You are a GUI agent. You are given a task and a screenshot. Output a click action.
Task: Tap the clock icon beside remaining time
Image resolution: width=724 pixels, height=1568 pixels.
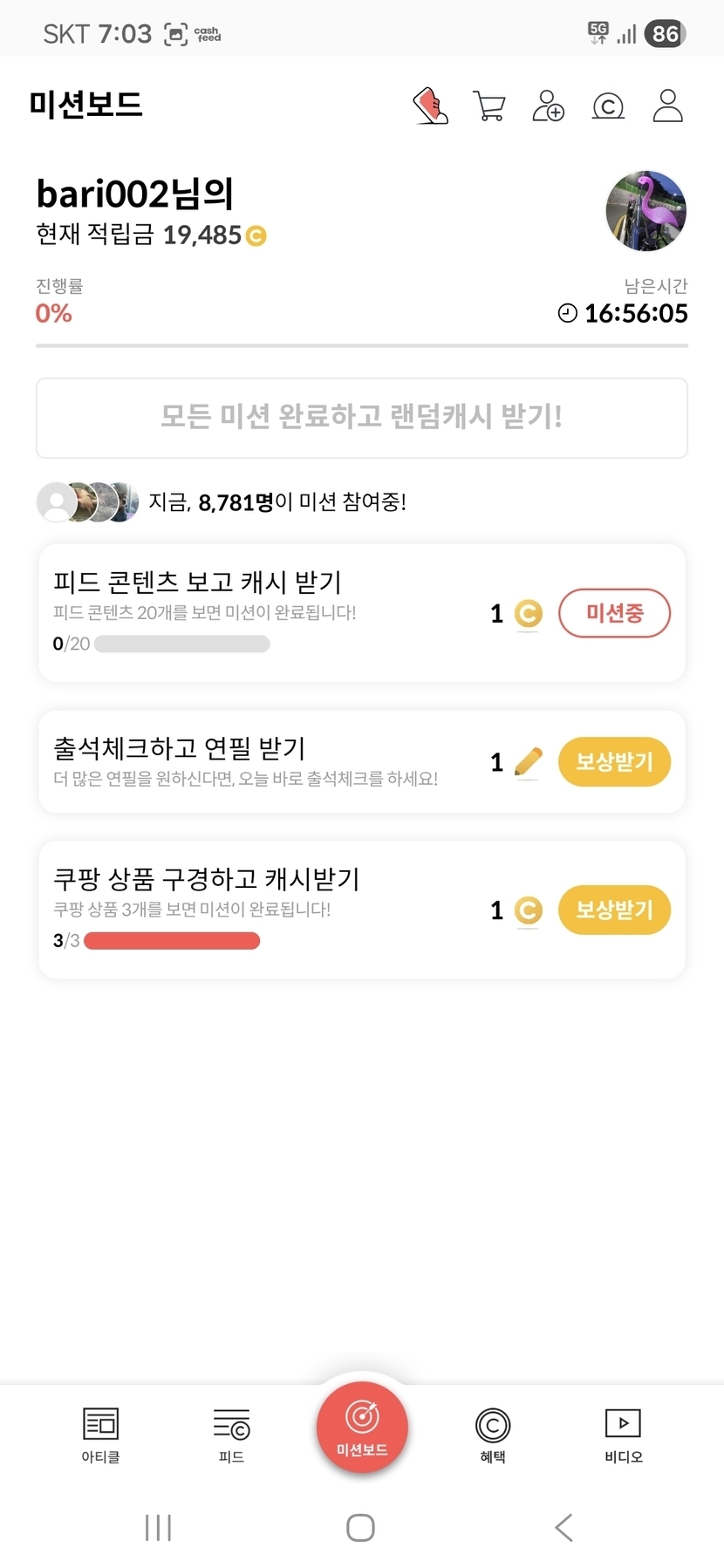click(567, 313)
